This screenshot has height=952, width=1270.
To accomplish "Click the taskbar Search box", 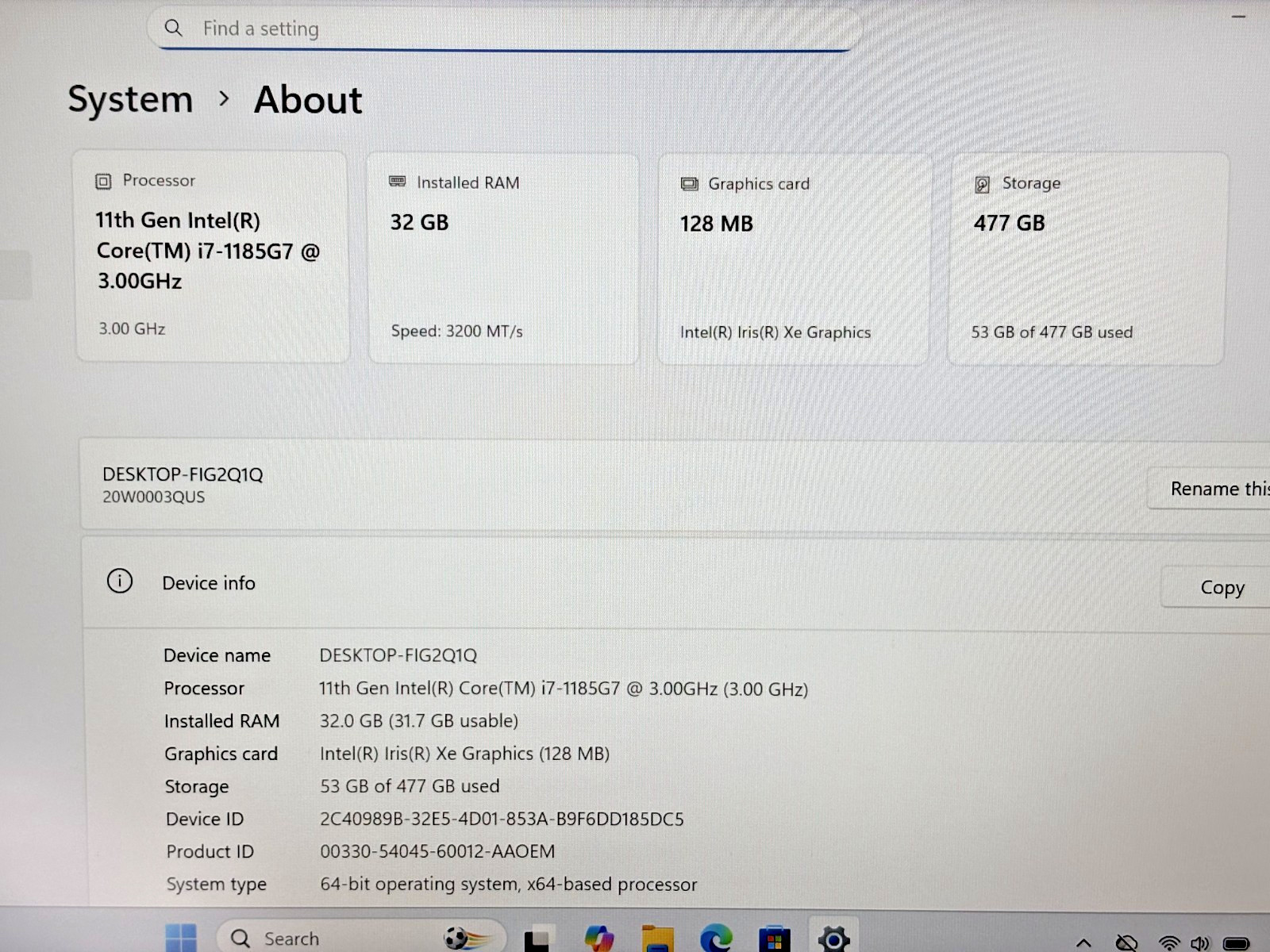I will point(361,939).
